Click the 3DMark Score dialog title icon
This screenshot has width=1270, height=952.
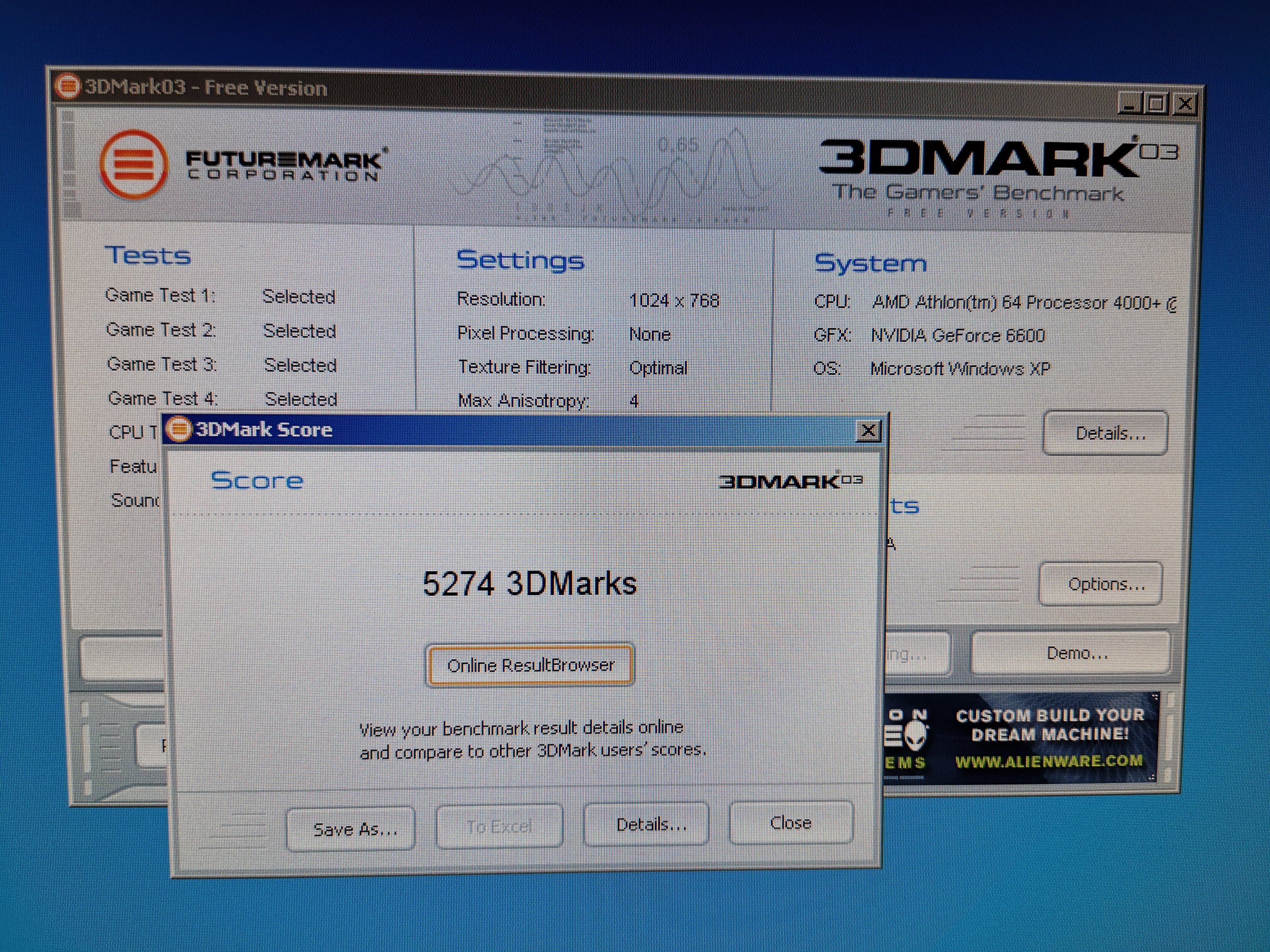pyautogui.click(x=179, y=429)
